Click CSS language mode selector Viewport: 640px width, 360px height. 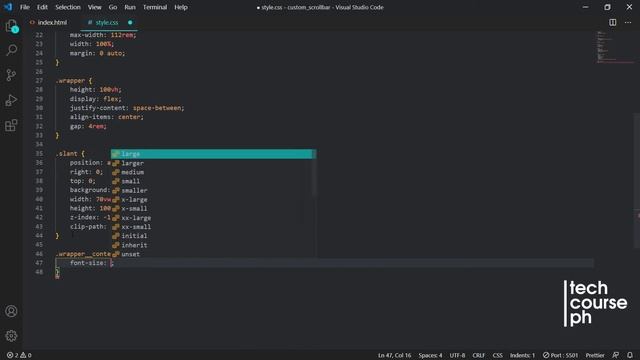(498, 356)
